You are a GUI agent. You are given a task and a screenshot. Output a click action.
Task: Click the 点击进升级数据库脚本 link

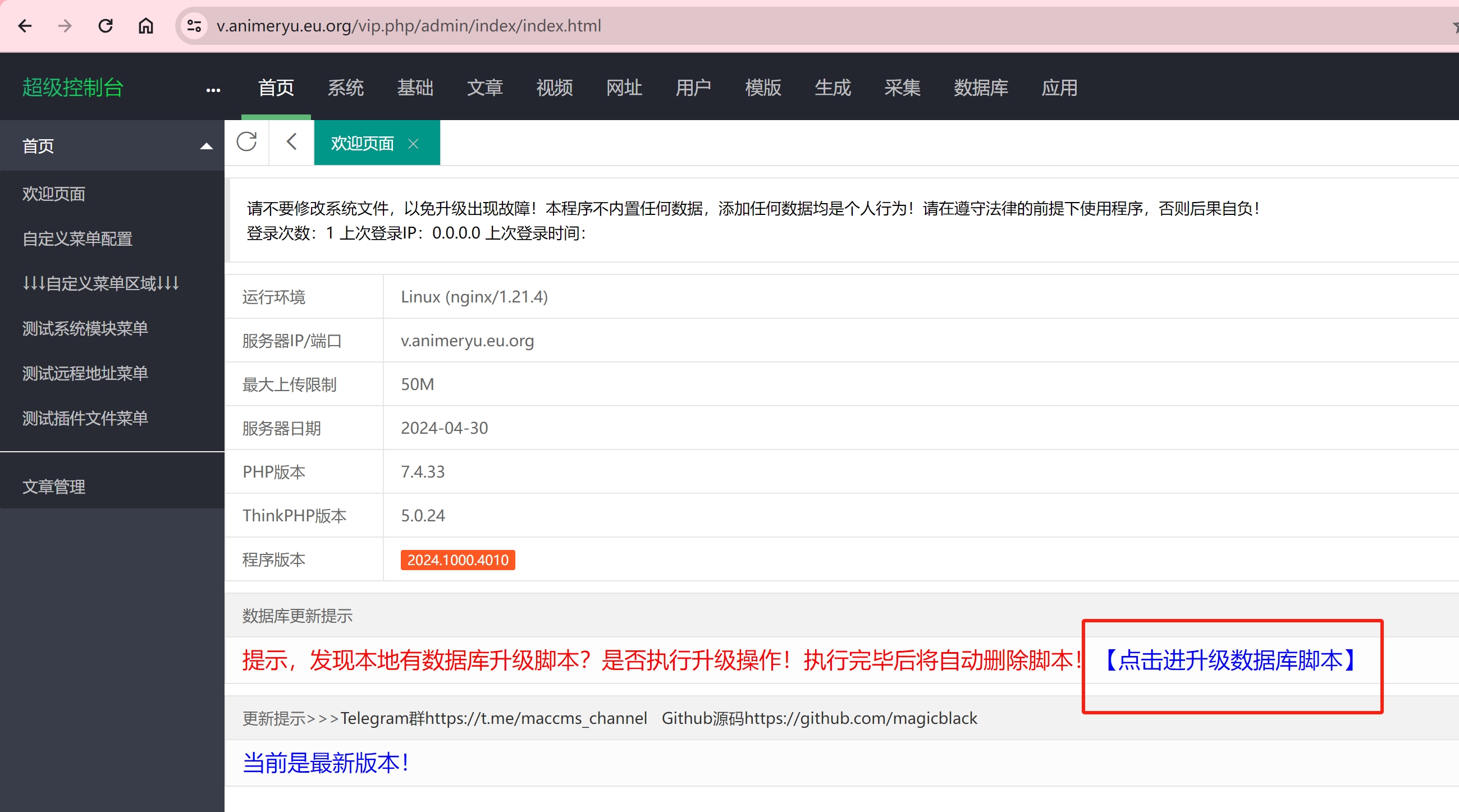coord(1229,660)
